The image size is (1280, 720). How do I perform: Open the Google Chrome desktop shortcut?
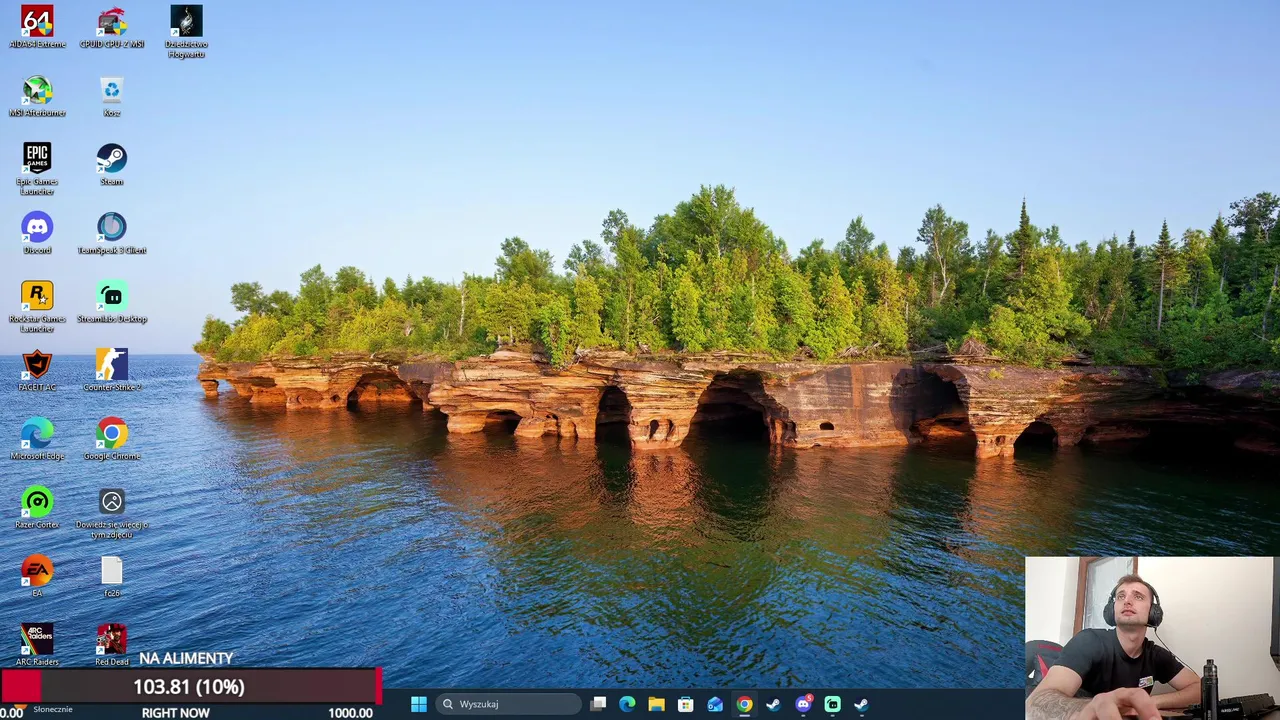[x=112, y=439]
